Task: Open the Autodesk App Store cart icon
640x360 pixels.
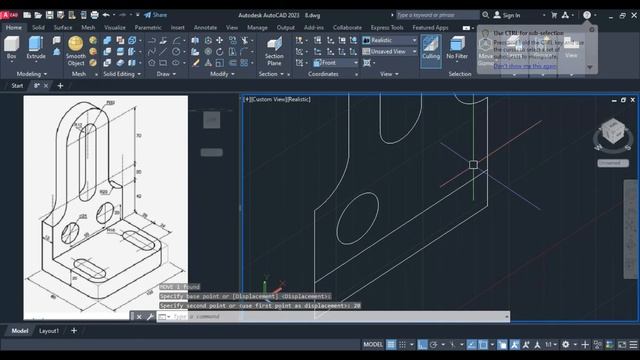Action: click(x=554, y=15)
